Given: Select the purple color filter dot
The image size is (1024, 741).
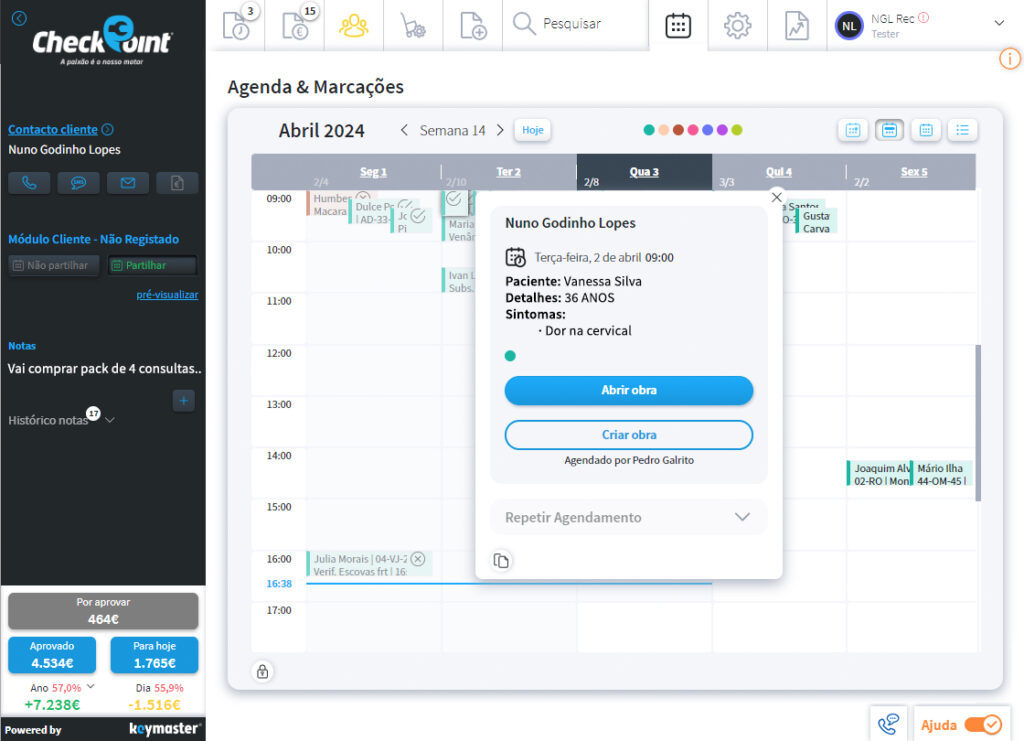Looking at the screenshot, I should 722,130.
